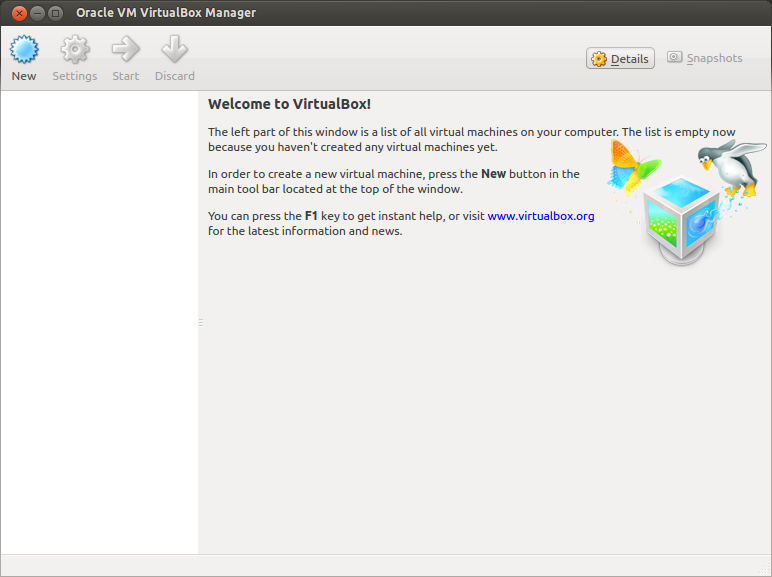Maximize the VirtualBox Manager window
Viewport: 772px width, 577px height.
pos(55,13)
